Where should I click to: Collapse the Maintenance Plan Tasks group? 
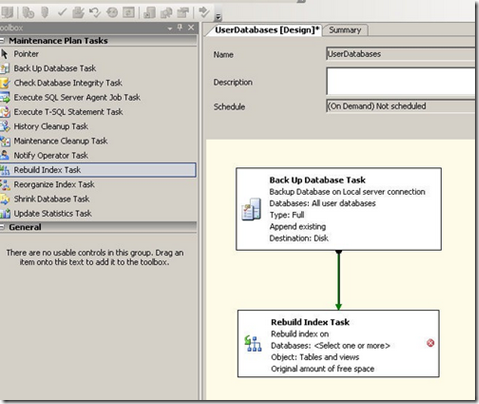(2, 41)
